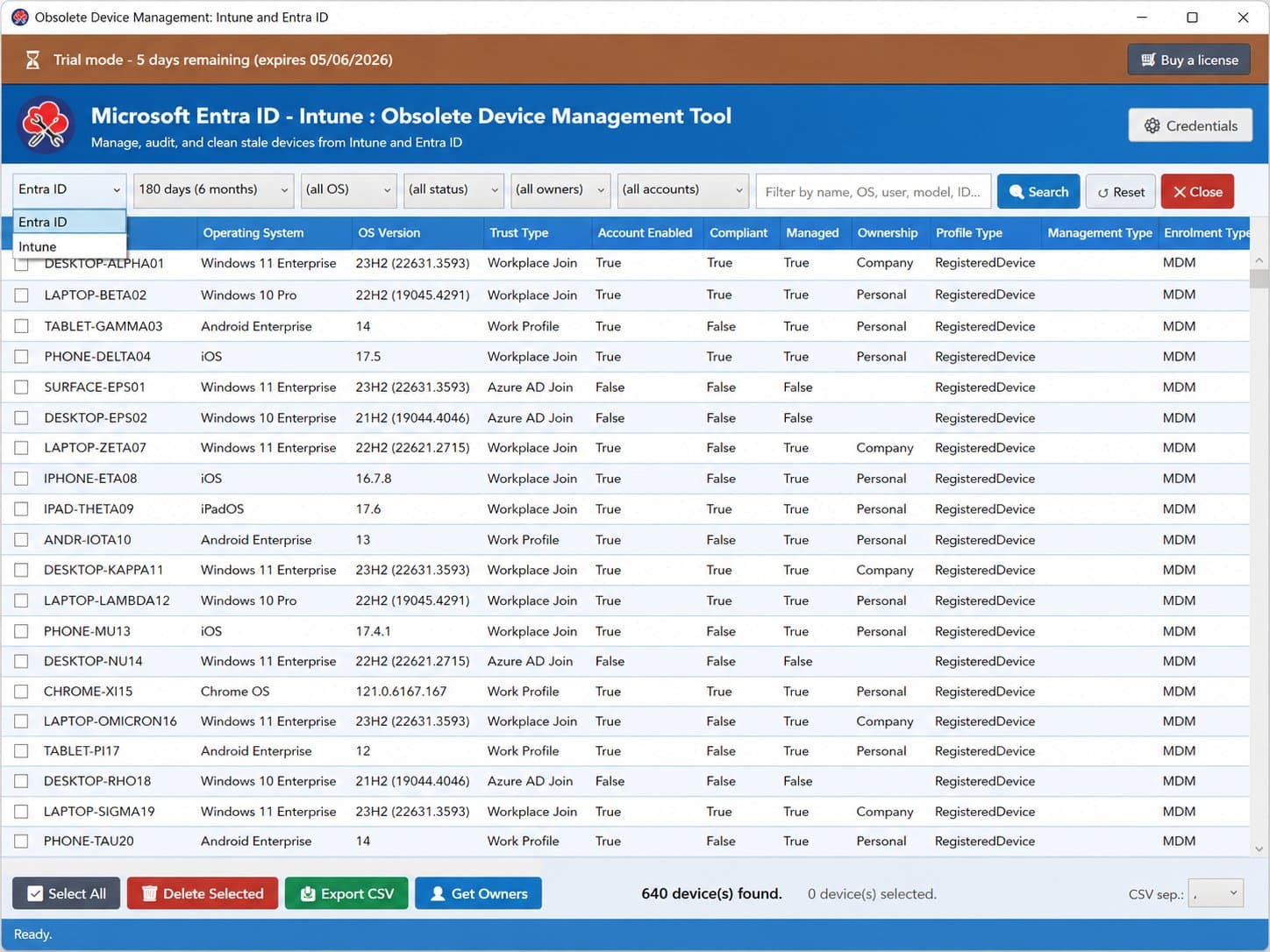Click 17.4.1 version in PHONE-MU13 row
Viewport: 1270px width, 952px height.
[374, 631]
